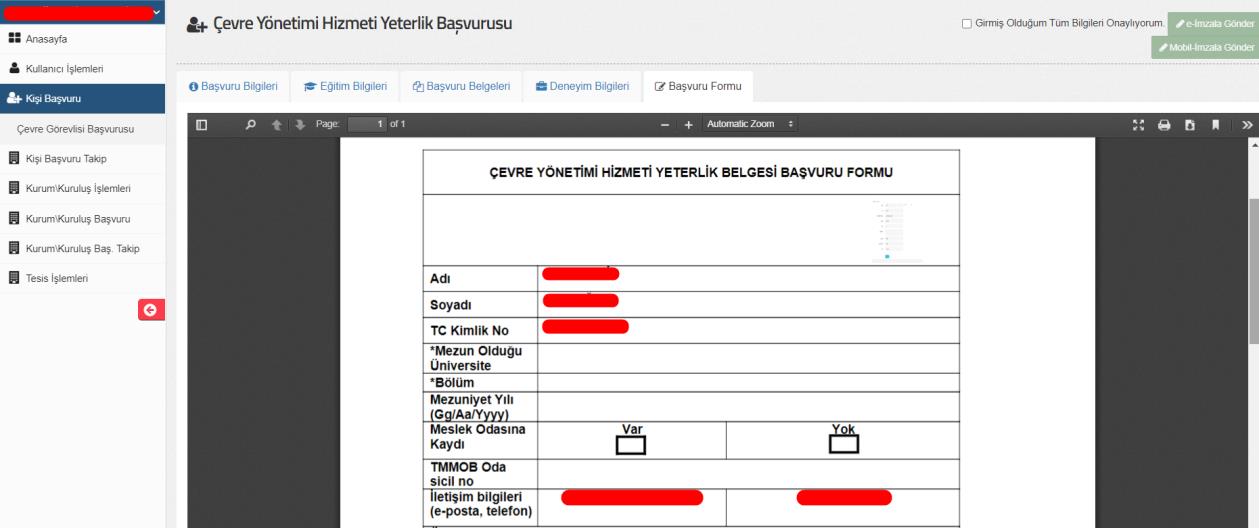Open Kurum\Kuruluş Başvuru menu
The height and width of the screenshot is (528, 1259).
(x=83, y=218)
